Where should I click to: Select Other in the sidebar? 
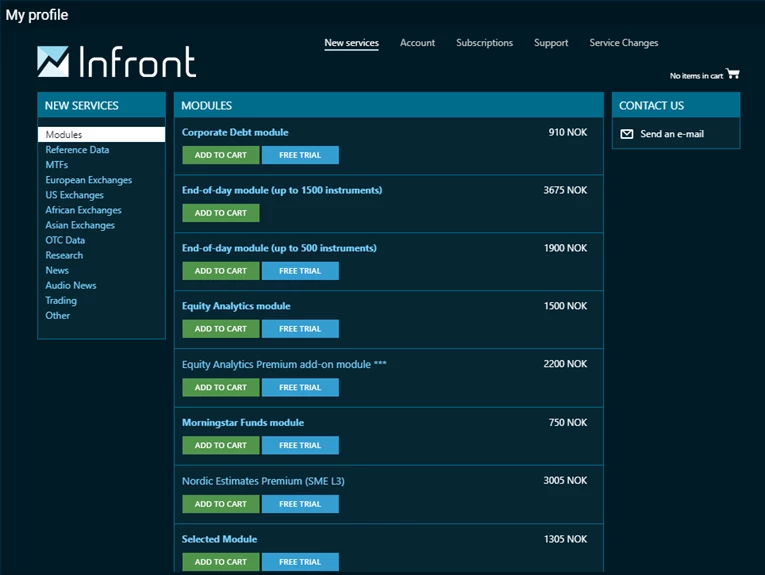click(58, 316)
